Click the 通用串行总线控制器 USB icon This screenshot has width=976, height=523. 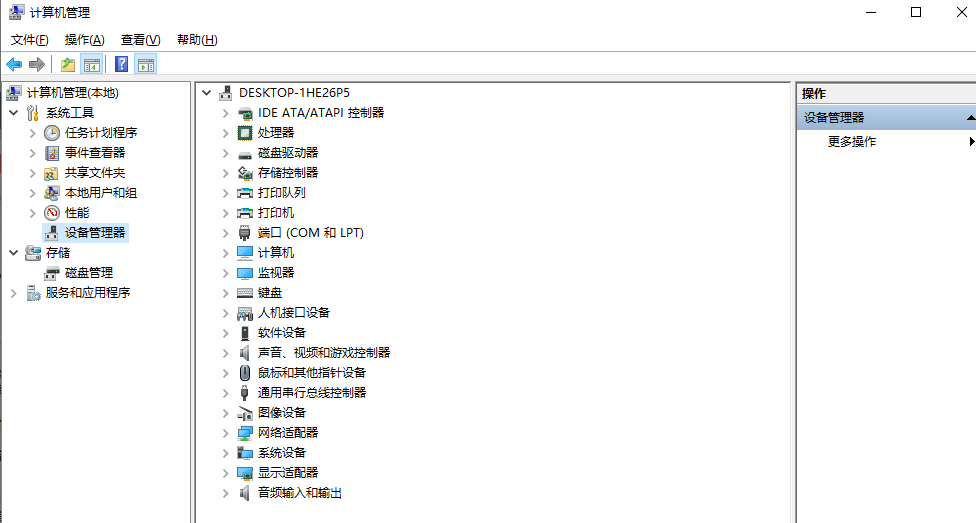(x=245, y=393)
